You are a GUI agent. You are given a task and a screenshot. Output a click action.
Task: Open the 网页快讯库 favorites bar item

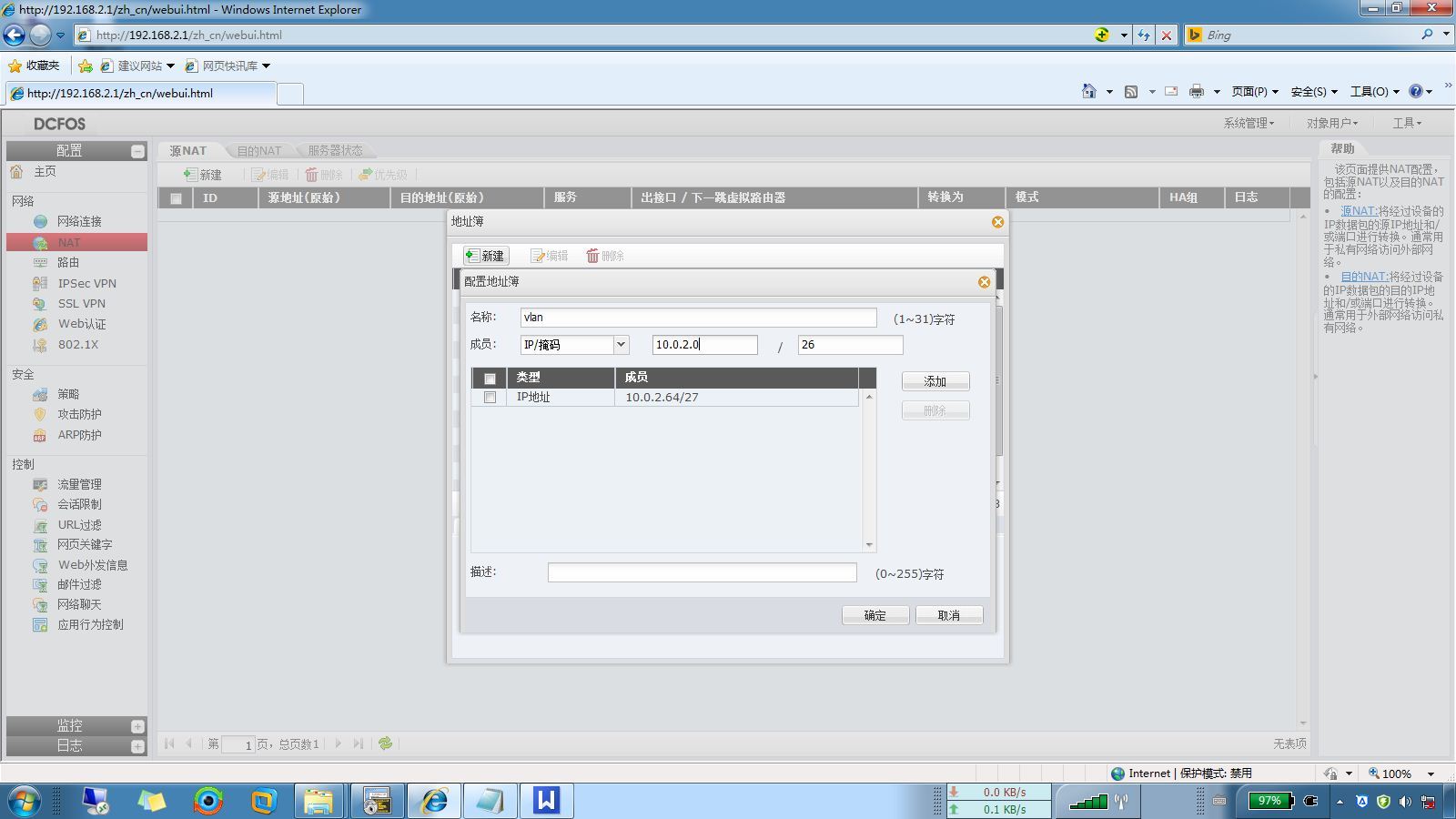pos(227,66)
